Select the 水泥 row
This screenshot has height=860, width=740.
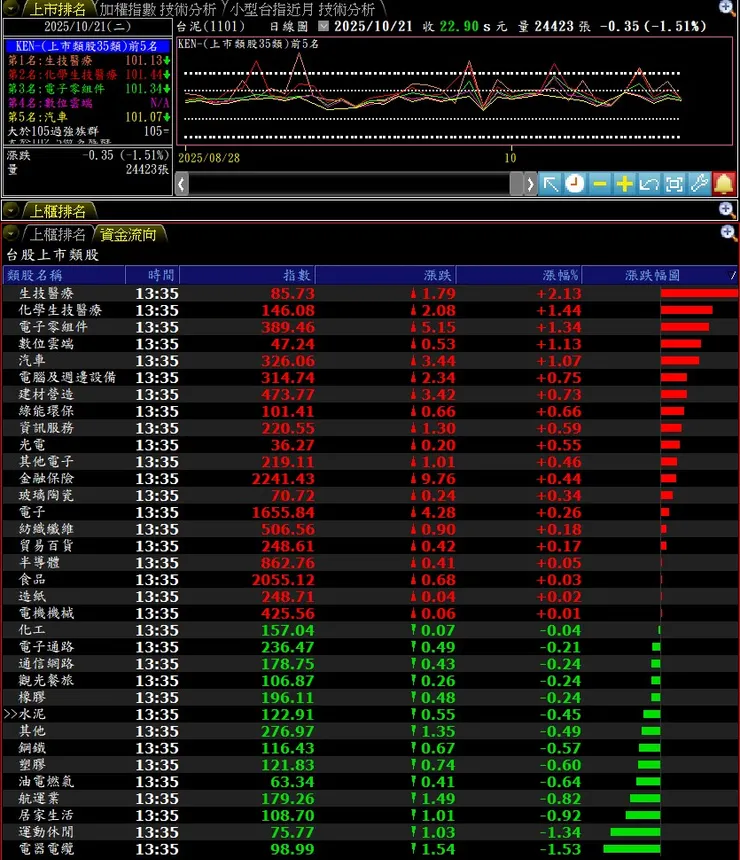tap(370, 714)
